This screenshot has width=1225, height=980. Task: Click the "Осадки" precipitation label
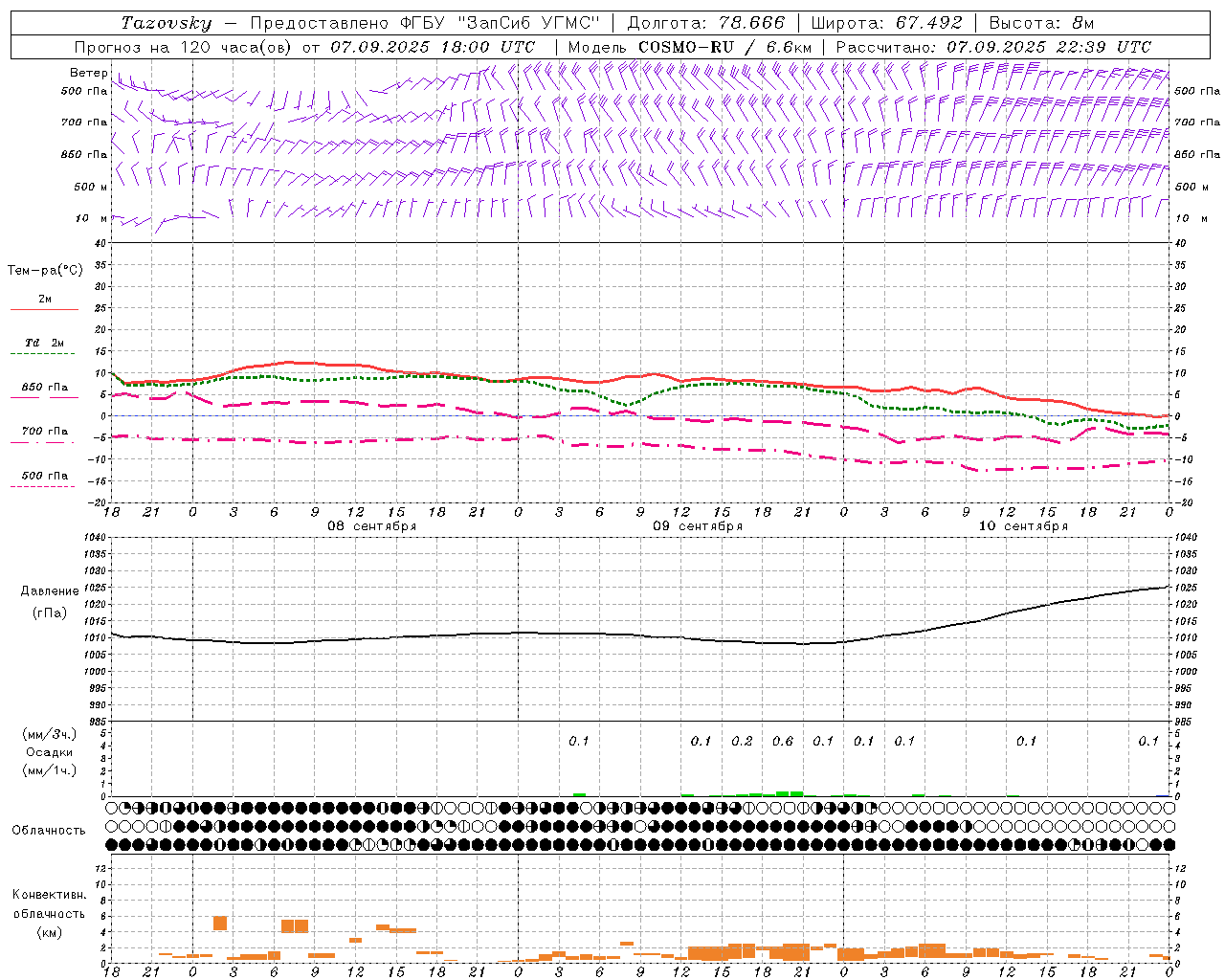click(50, 752)
